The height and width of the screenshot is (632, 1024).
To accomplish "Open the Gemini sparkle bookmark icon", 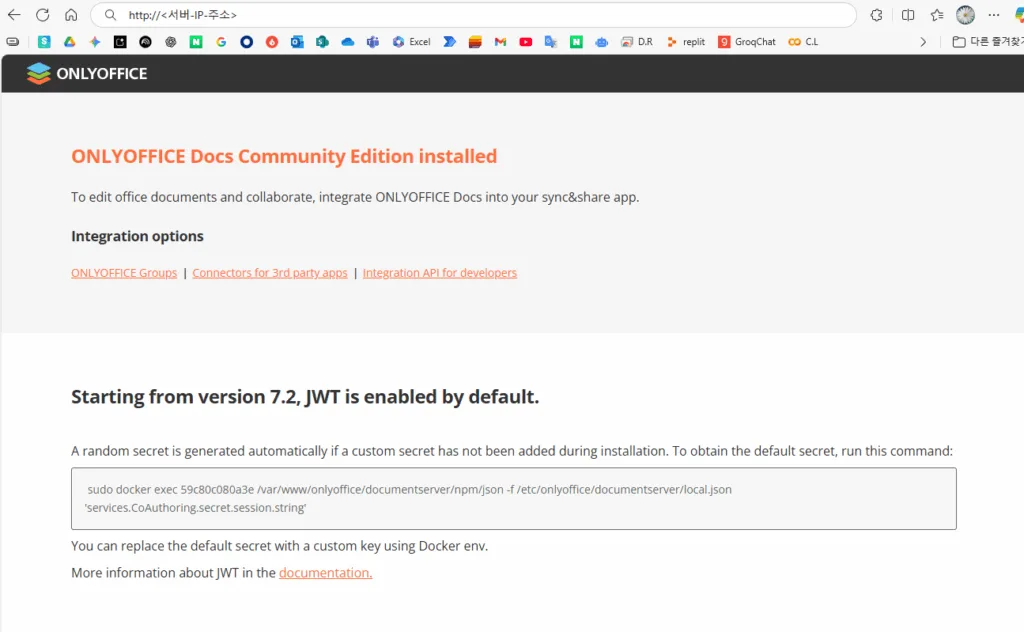I will coord(95,42).
